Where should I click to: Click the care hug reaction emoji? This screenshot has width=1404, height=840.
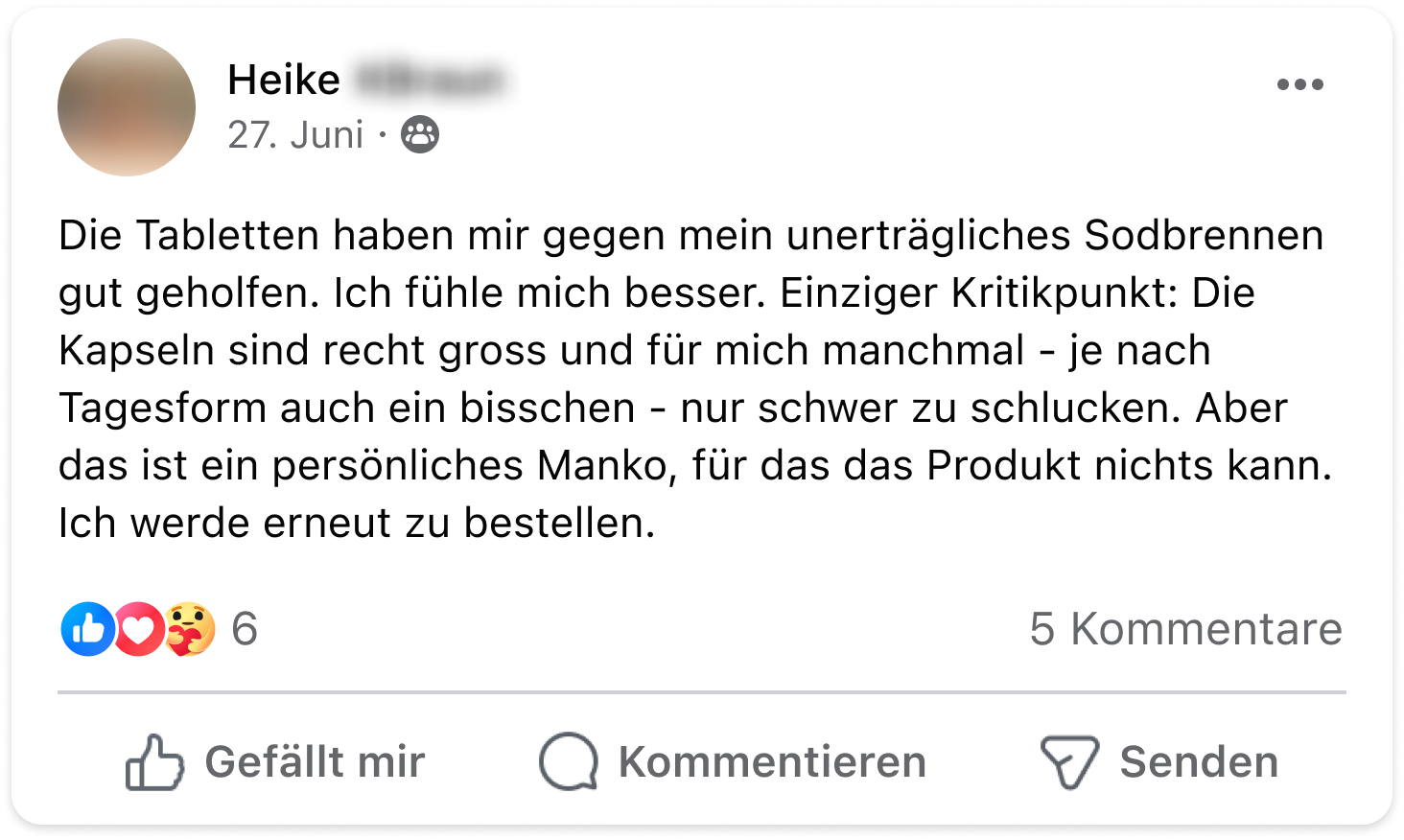(190, 629)
